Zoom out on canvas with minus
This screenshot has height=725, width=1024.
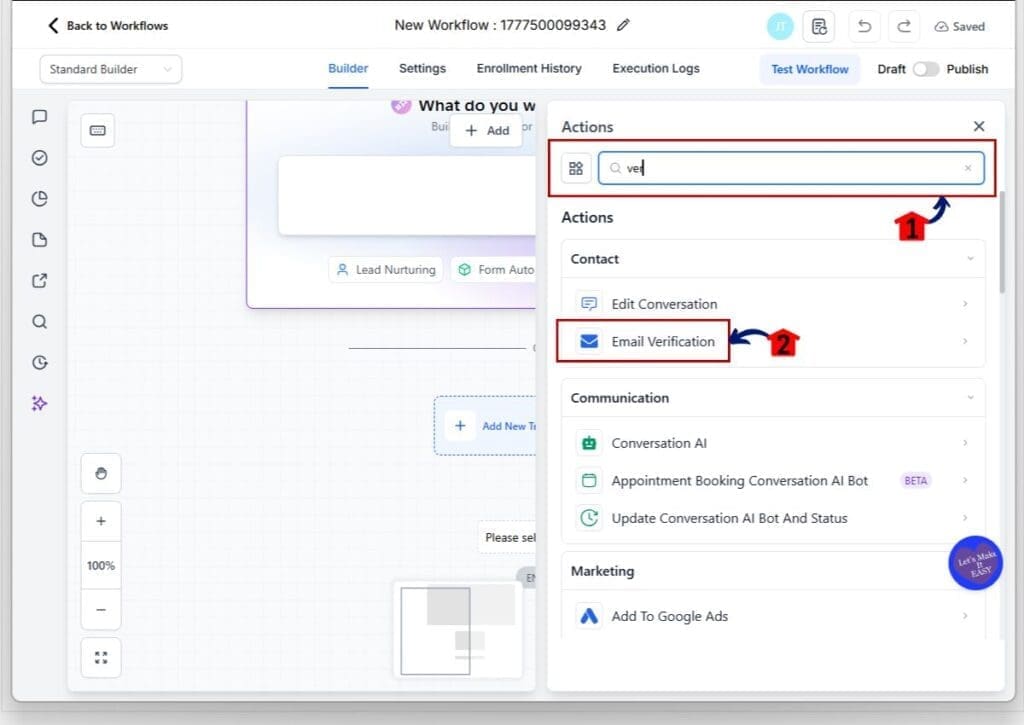click(x=101, y=610)
